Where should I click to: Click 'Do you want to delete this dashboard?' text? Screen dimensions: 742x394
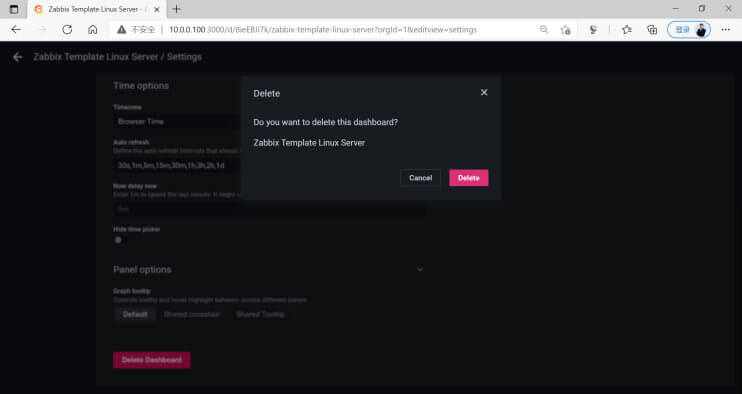click(x=326, y=122)
